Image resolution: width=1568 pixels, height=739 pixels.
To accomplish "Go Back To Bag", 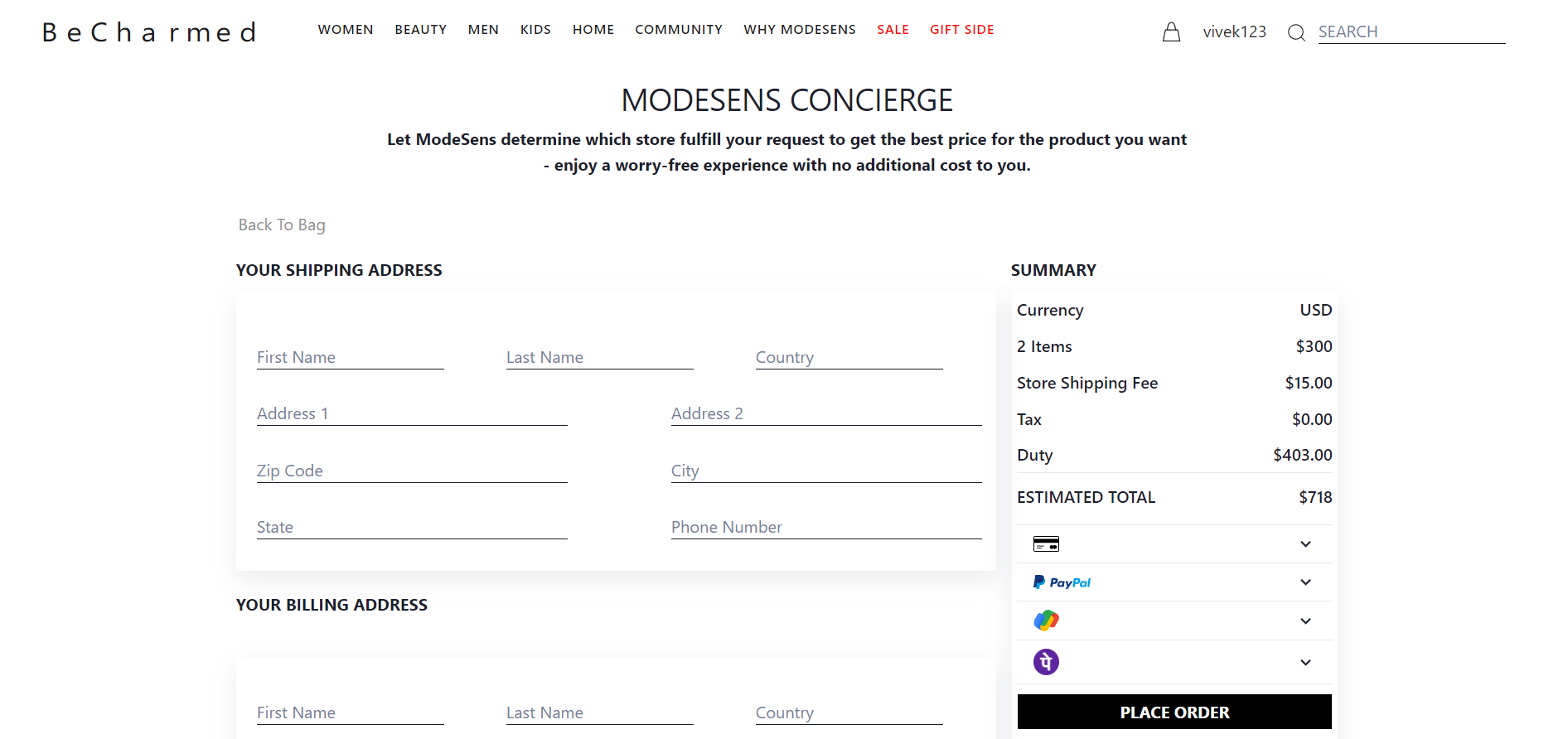I will (281, 225).
